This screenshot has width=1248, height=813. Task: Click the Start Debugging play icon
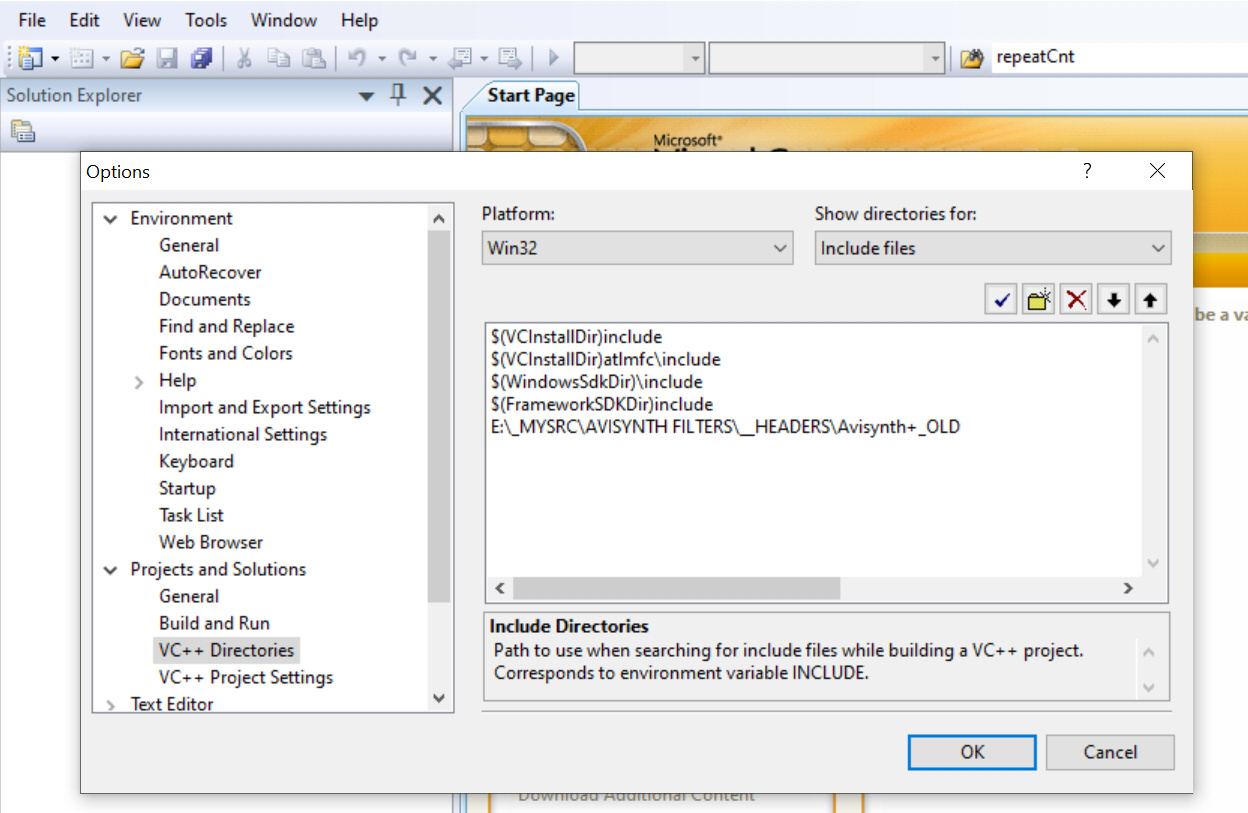[553, 58]
